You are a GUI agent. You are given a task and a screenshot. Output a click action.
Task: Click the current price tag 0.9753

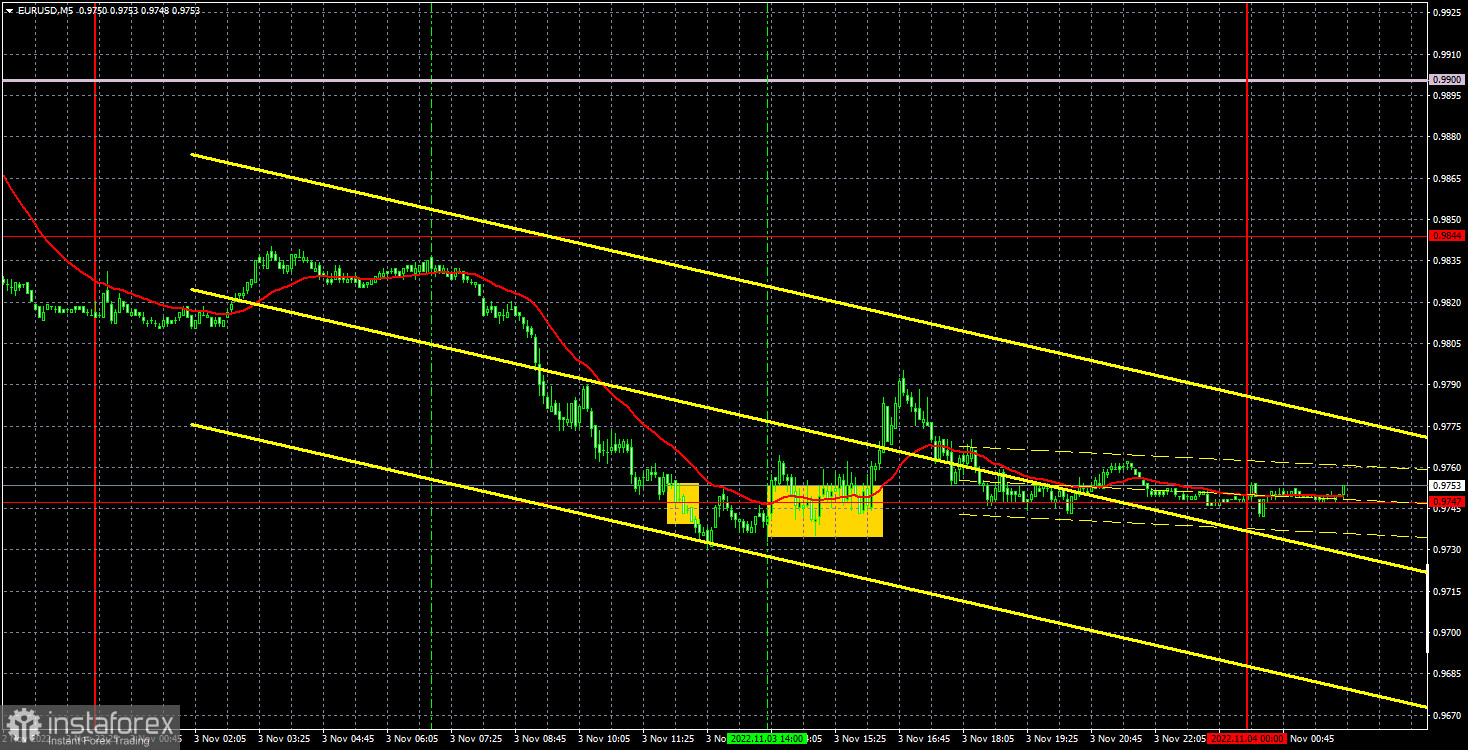pos(1447,486)
